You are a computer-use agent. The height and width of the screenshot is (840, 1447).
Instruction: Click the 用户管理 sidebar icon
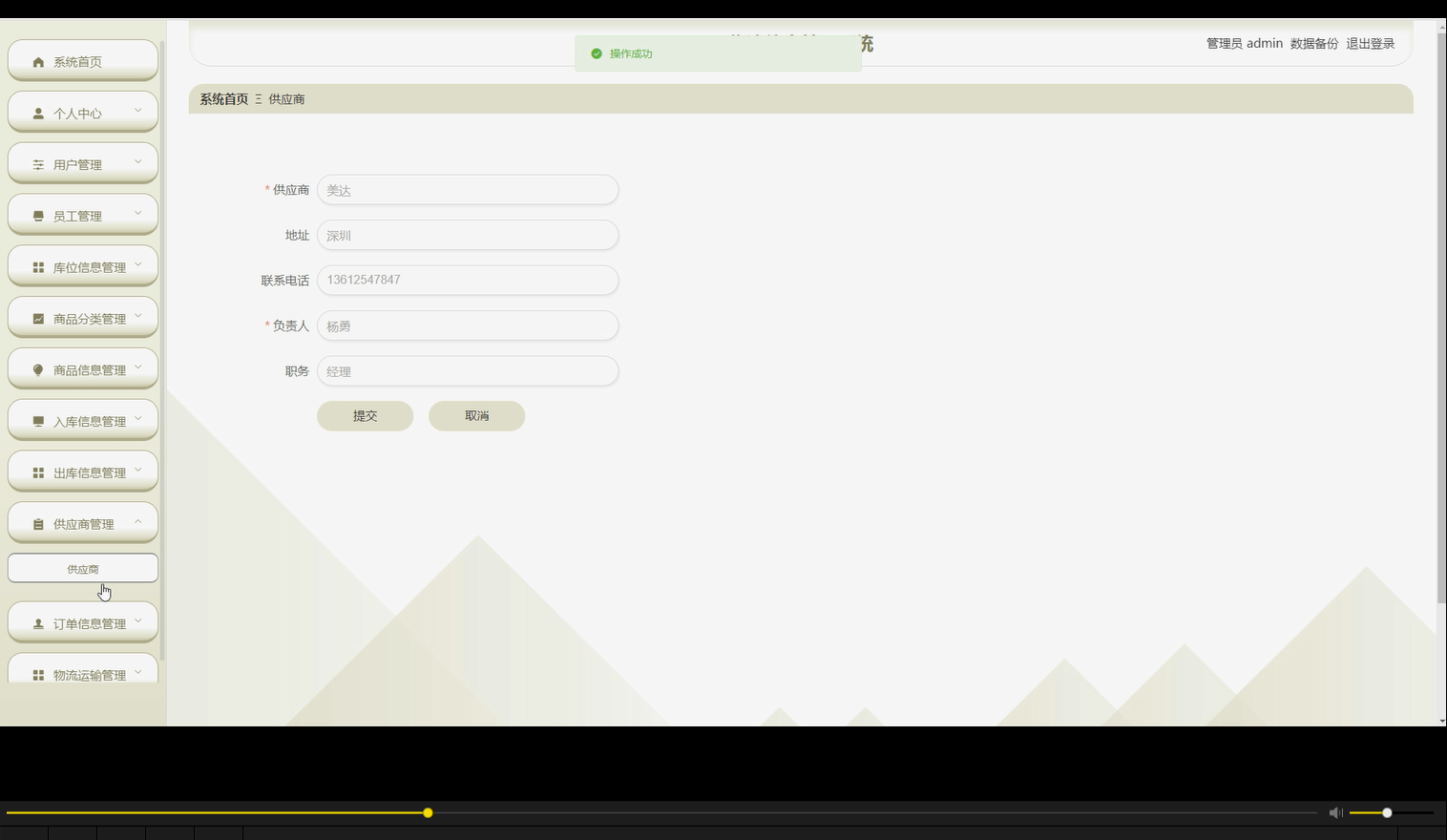pyautogui.click(x=37, y=163)
